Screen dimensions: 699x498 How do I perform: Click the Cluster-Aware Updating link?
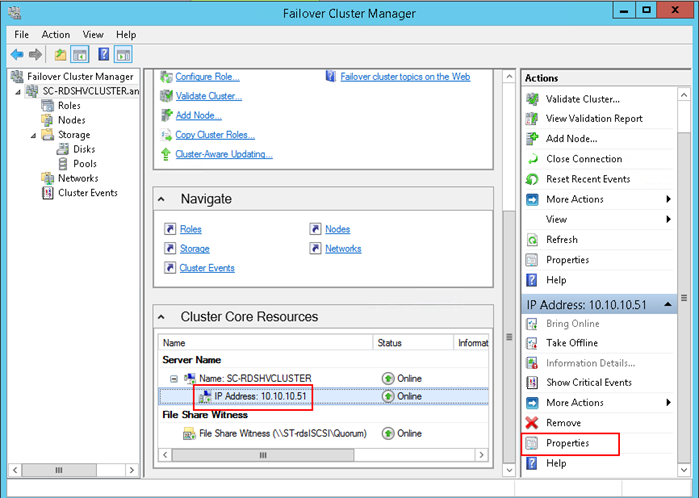pos(224,154)
